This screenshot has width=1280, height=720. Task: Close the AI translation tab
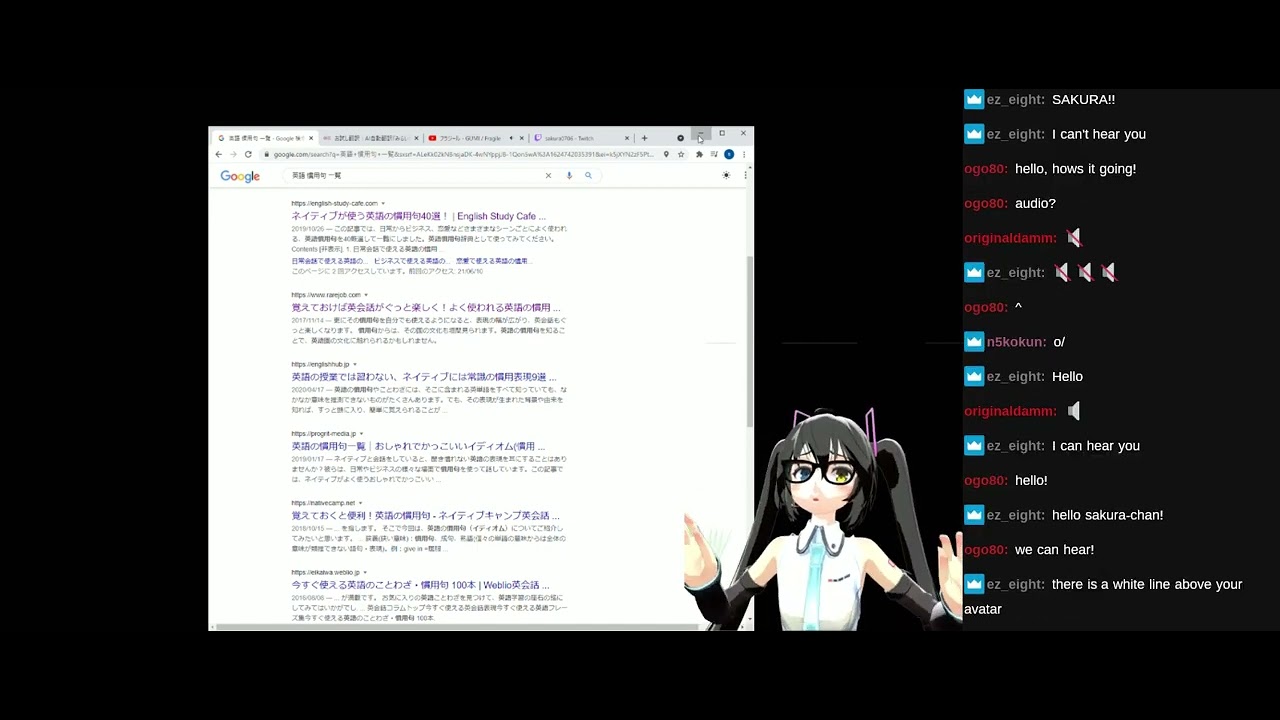click(416, 138)
